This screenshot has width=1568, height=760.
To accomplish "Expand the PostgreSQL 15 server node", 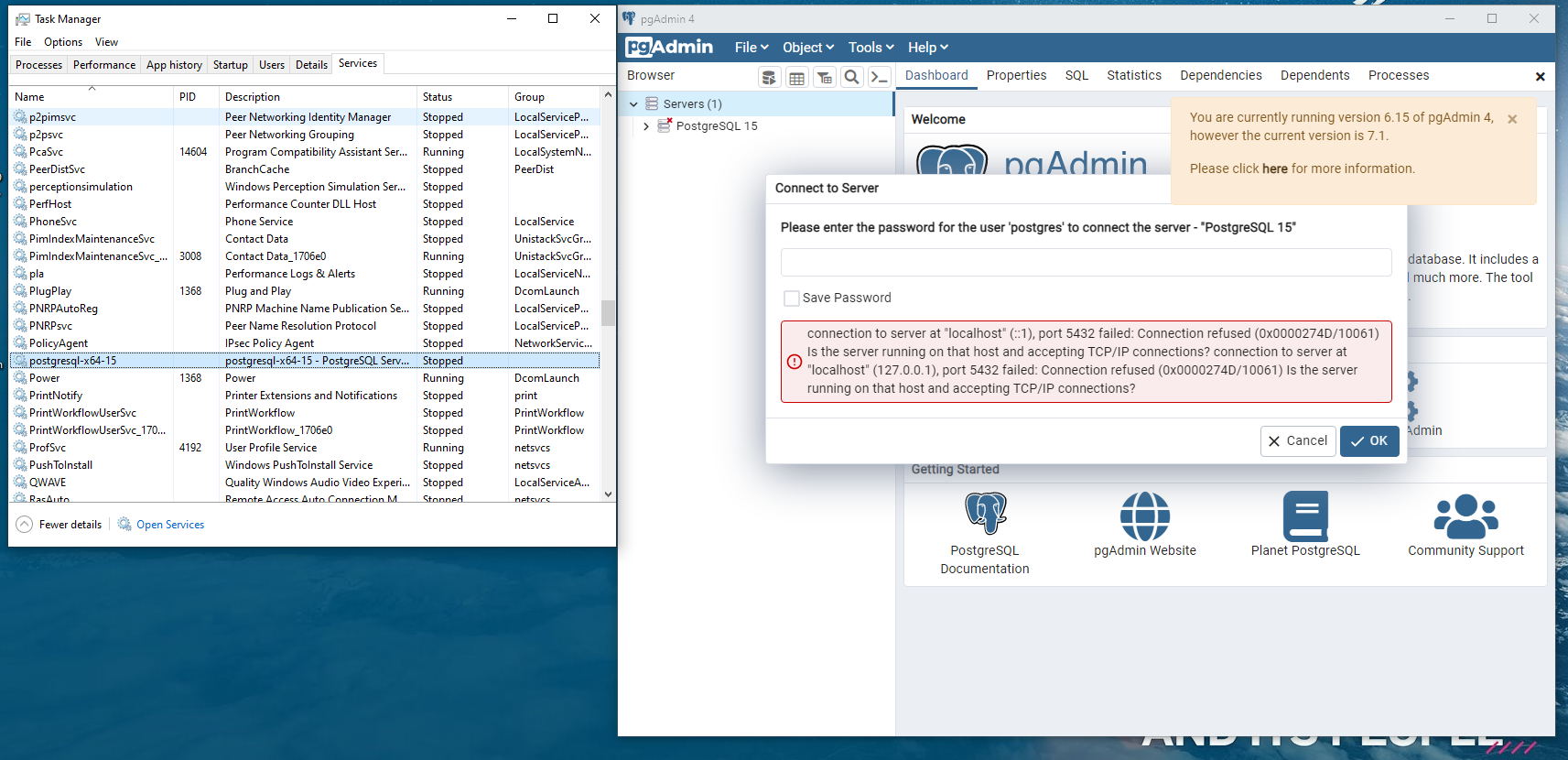I will click(646, 126).
